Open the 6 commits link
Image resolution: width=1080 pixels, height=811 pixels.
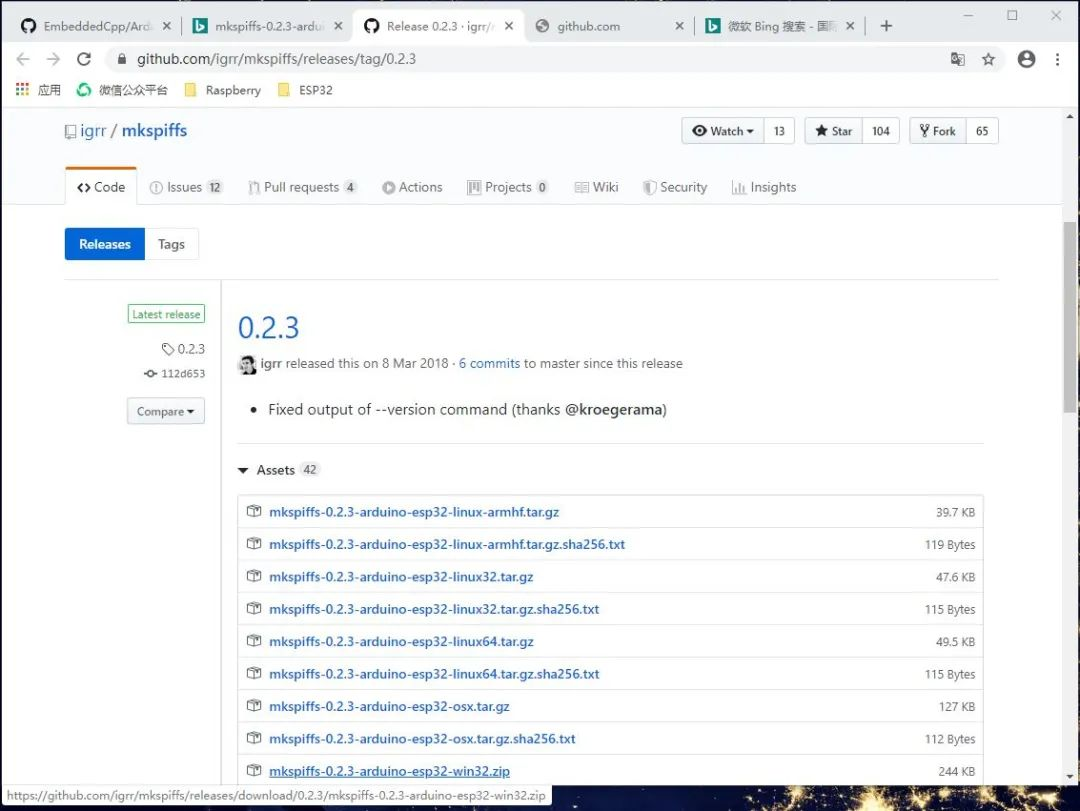(490, 363)
